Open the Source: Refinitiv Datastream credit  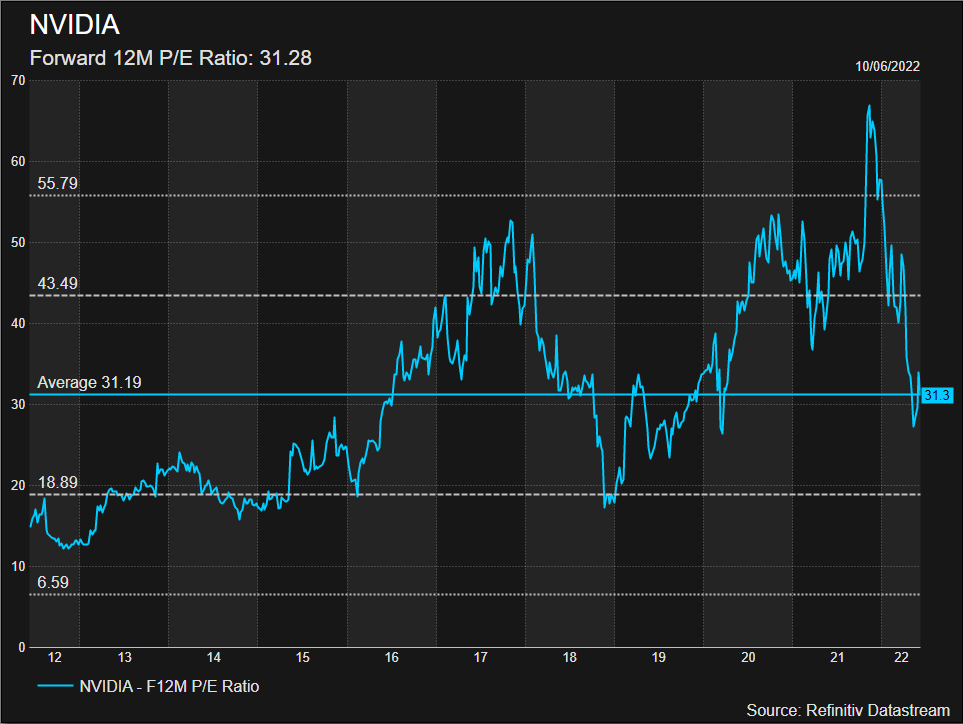tap(848, 710)
